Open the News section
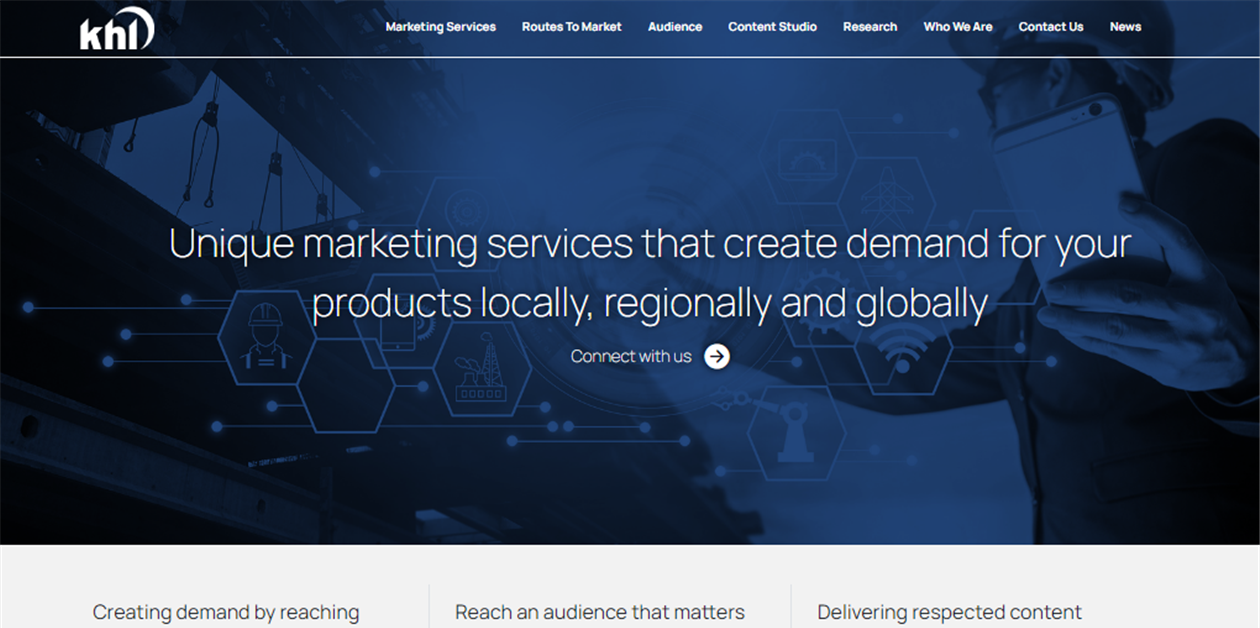This screenshot has height=628, width=1260. (1125, 27)
